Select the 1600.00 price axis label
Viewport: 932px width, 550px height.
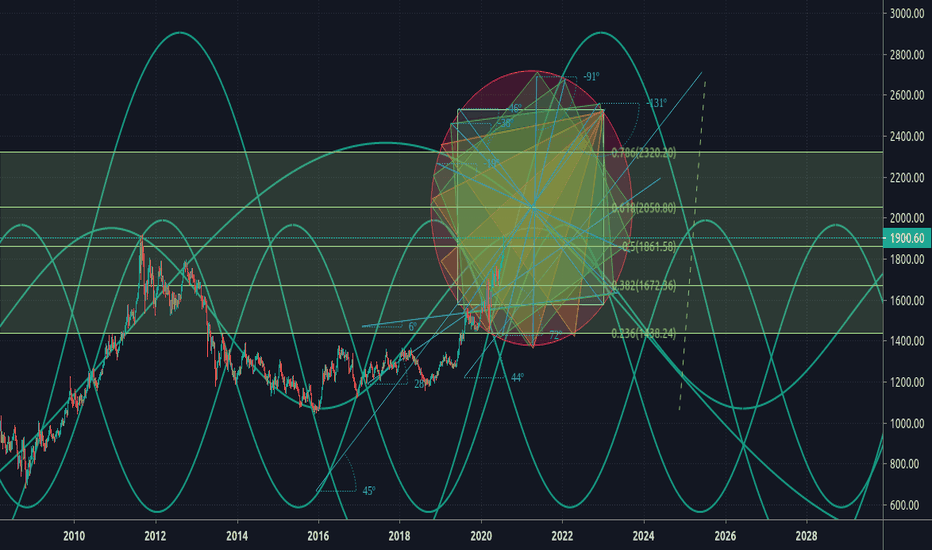pos(907,300)
